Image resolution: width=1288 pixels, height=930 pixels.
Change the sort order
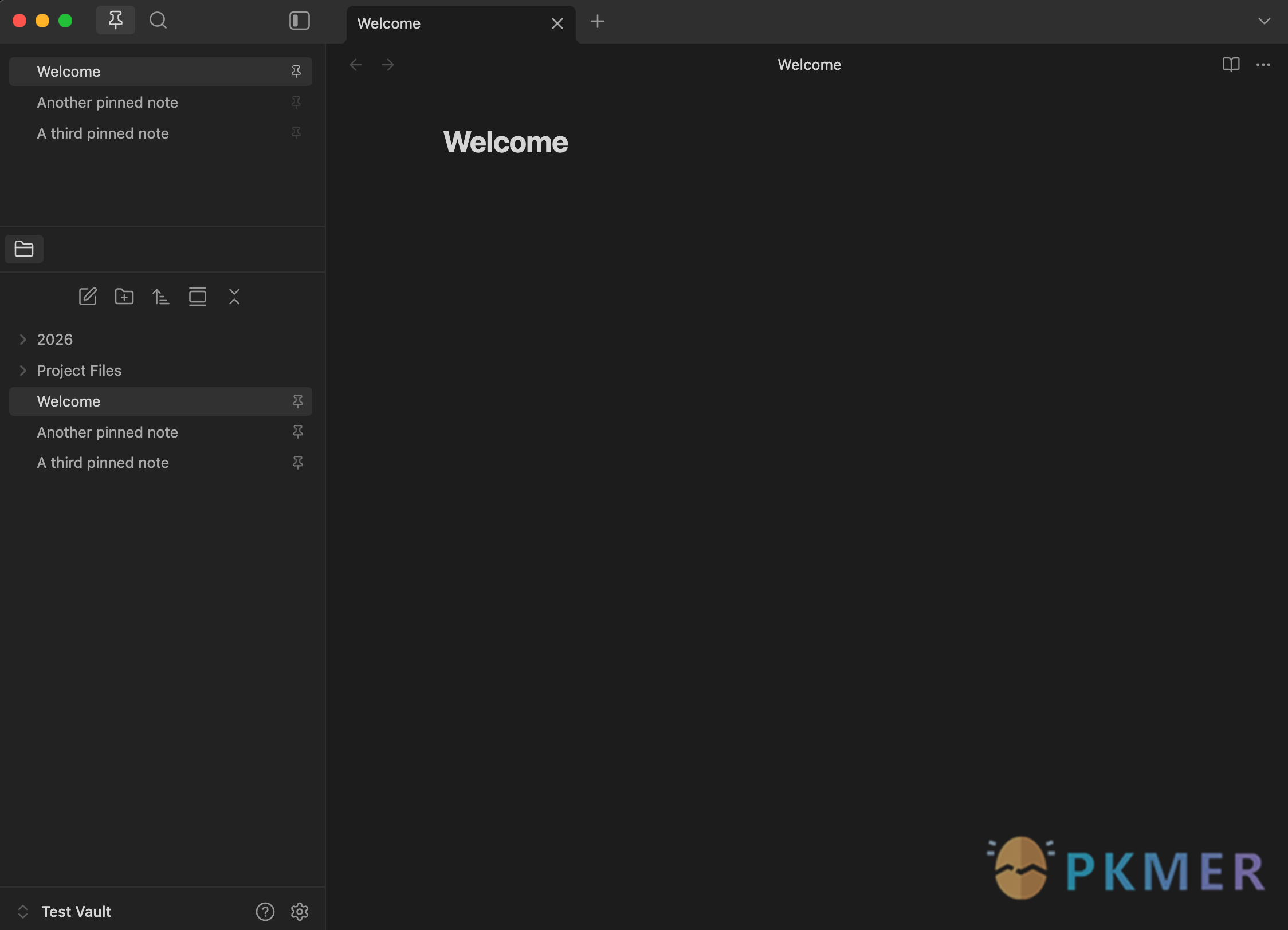[x=161, y=297]
